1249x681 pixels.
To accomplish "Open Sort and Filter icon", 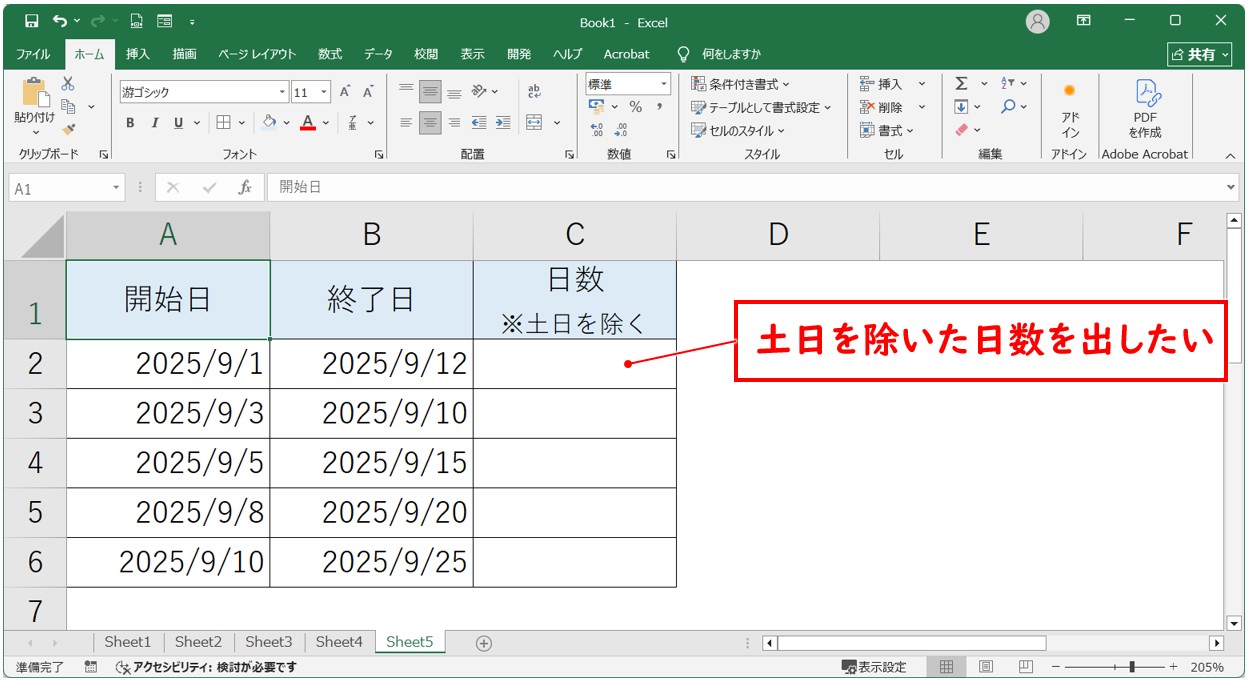I will [1008, 84].
